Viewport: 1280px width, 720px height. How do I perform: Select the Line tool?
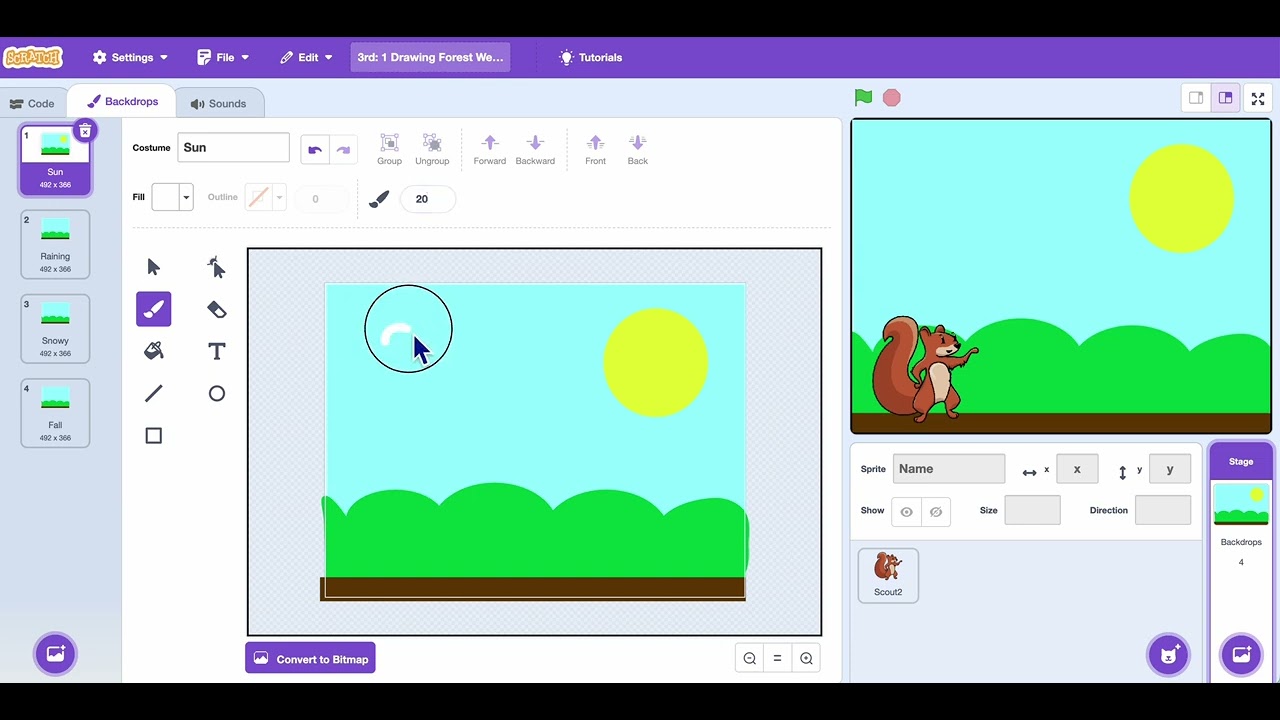pos(154,393)
